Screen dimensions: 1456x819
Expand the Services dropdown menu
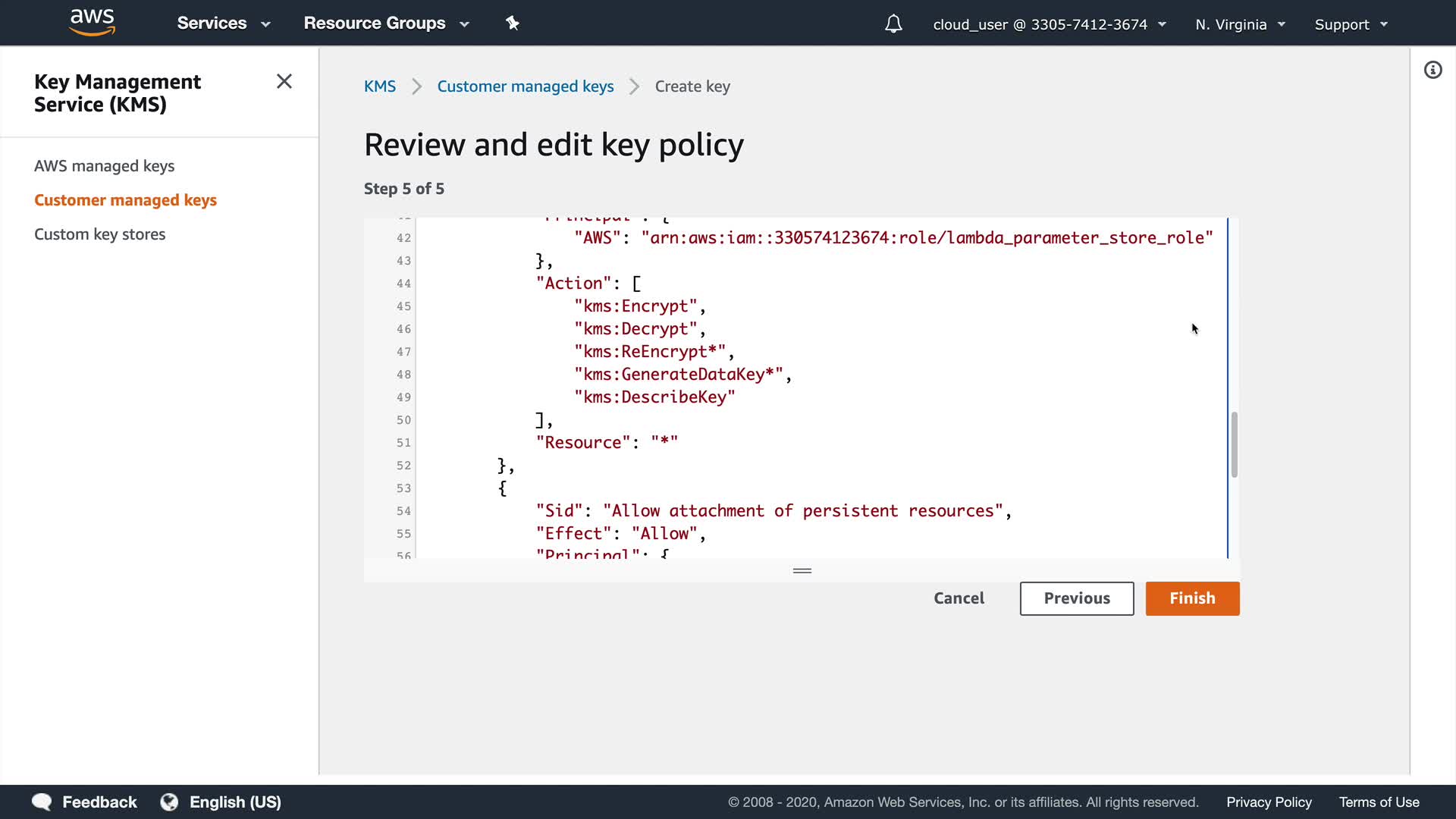(x=223, y=24)
